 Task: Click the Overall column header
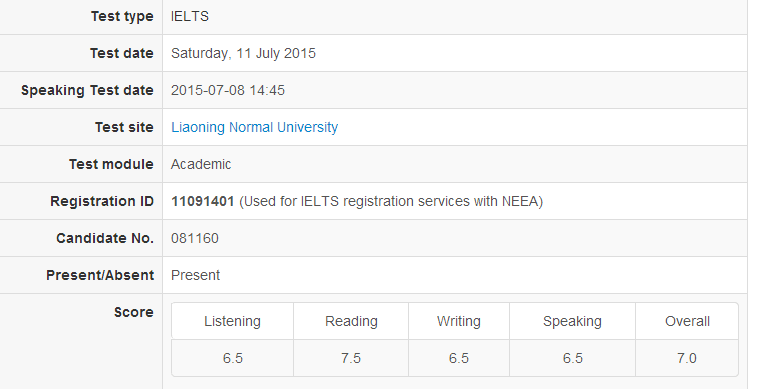687,321
